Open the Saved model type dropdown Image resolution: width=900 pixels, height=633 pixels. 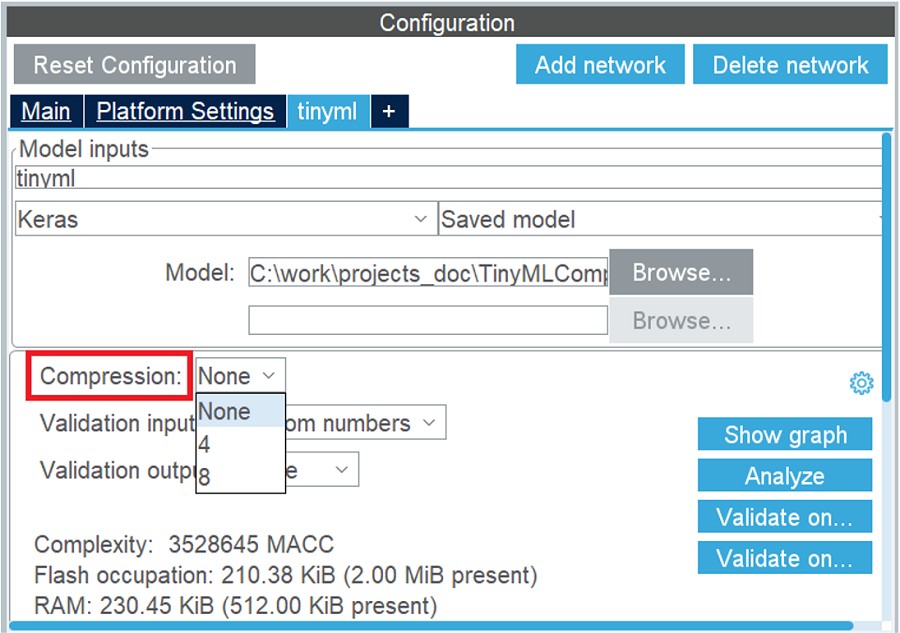[x=660, y=219]
